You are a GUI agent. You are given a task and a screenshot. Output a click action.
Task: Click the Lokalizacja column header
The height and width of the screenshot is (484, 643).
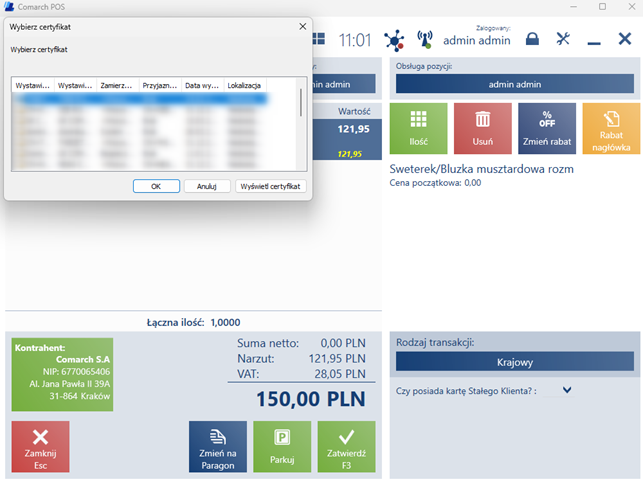tap(245, 85)
